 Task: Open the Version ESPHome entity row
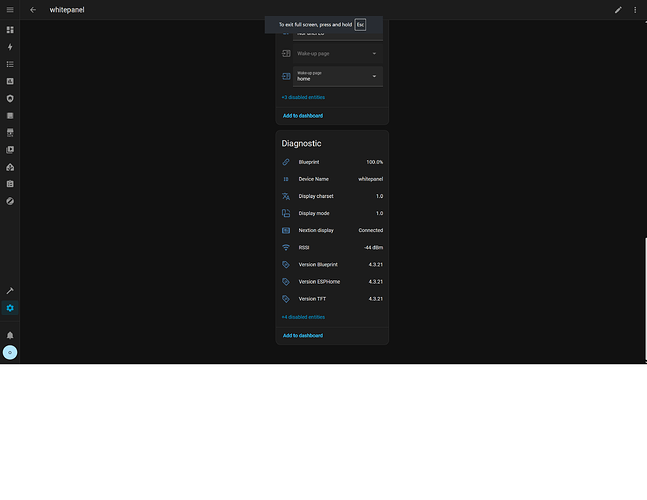332,282
